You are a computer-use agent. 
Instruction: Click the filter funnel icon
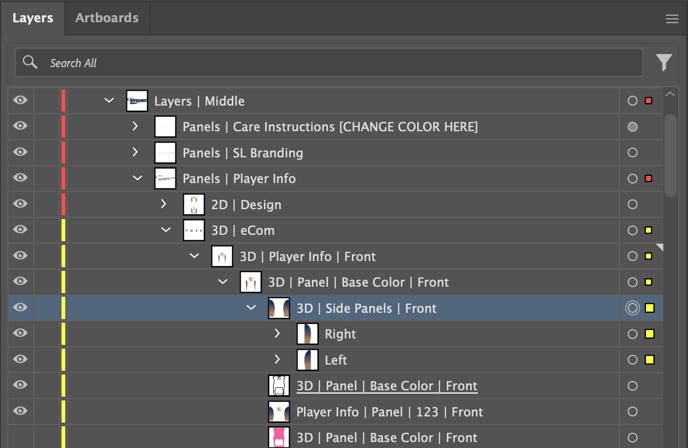[664, 63]
